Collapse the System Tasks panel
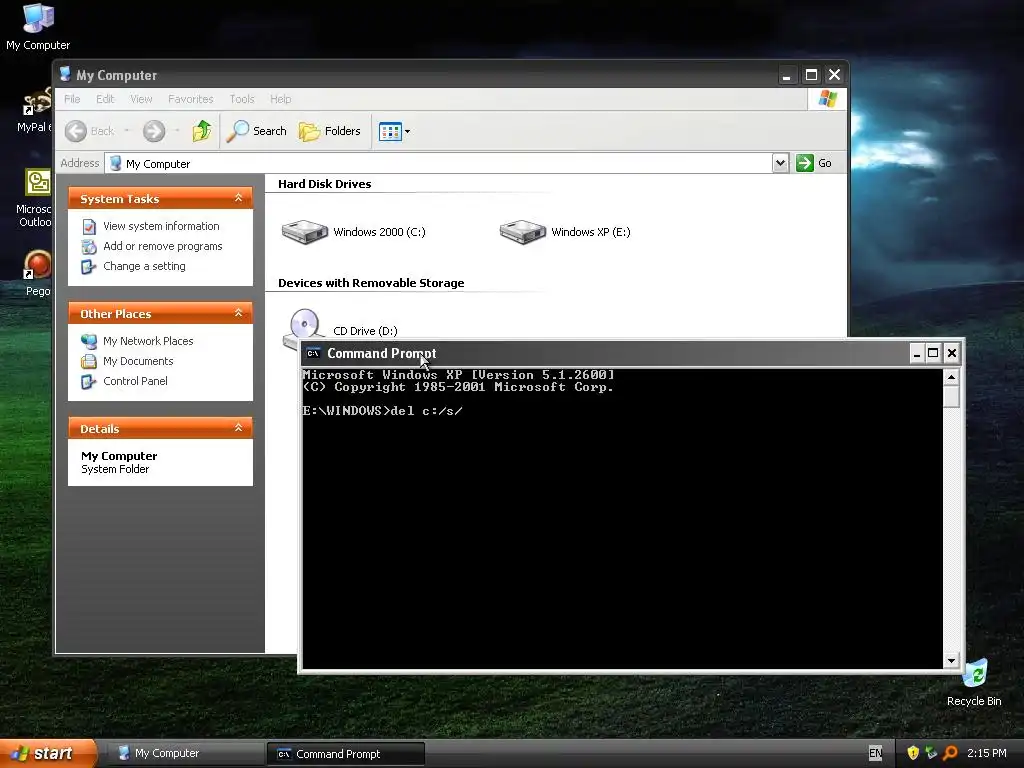The width and height of the screenshot is (1024, 768). click(238, 198)
